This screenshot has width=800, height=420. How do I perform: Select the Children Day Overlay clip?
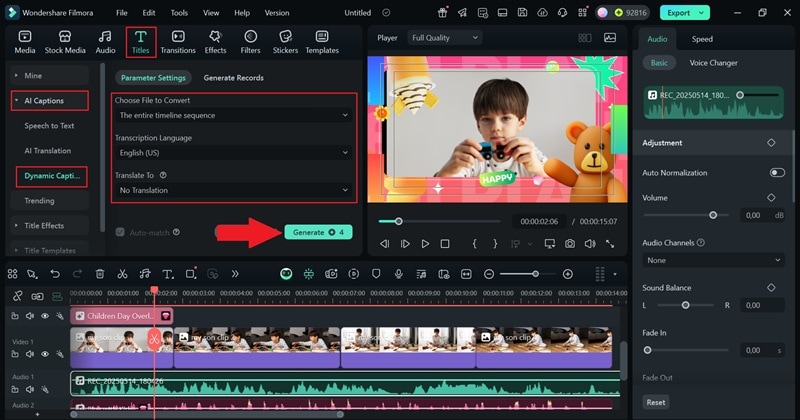click(121, 316)
